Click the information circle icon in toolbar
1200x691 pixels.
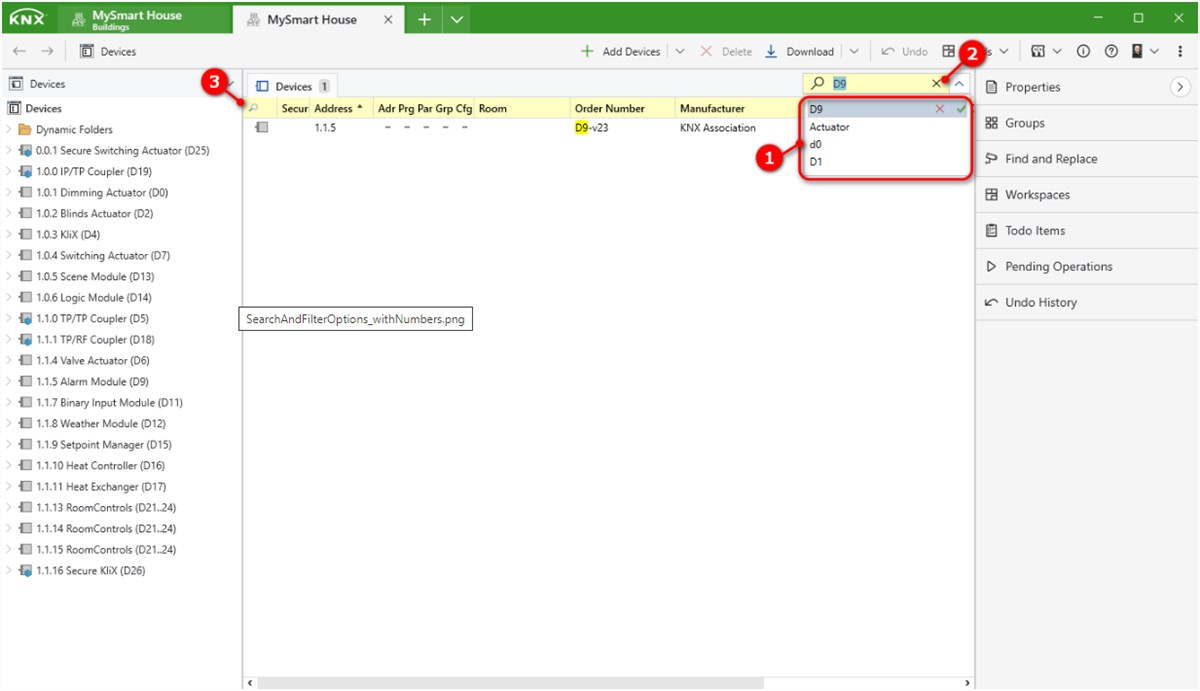pyautogui.click(x=1083, y=51)
